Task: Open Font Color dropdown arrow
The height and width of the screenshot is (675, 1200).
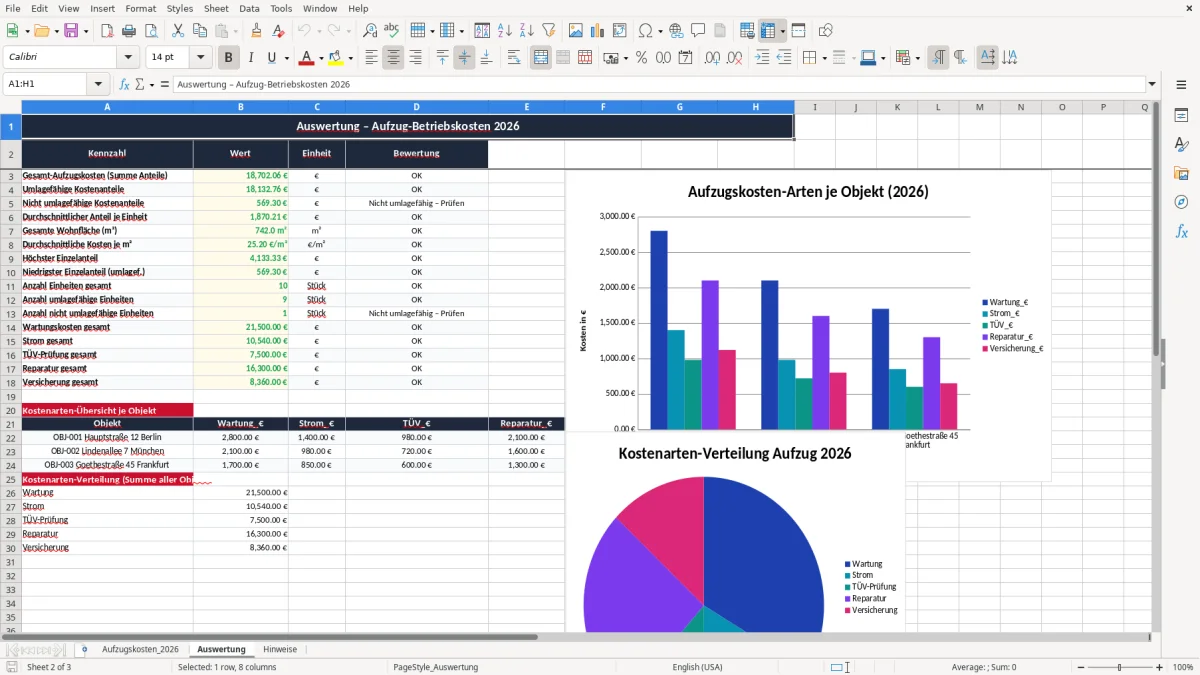Action: [x=321, y=58]
